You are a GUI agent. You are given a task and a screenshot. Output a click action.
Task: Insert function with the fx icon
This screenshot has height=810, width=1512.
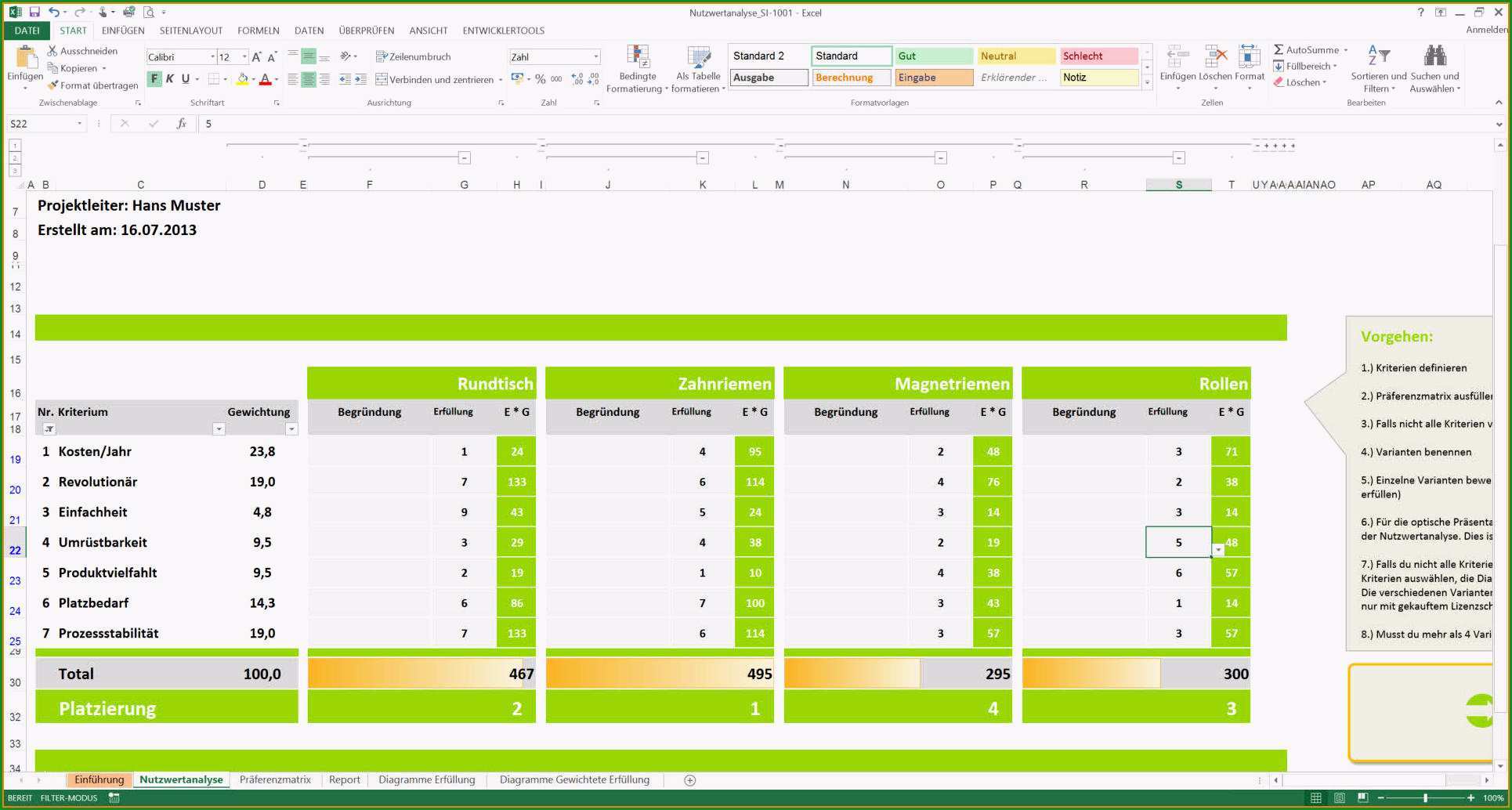[181, 124]
